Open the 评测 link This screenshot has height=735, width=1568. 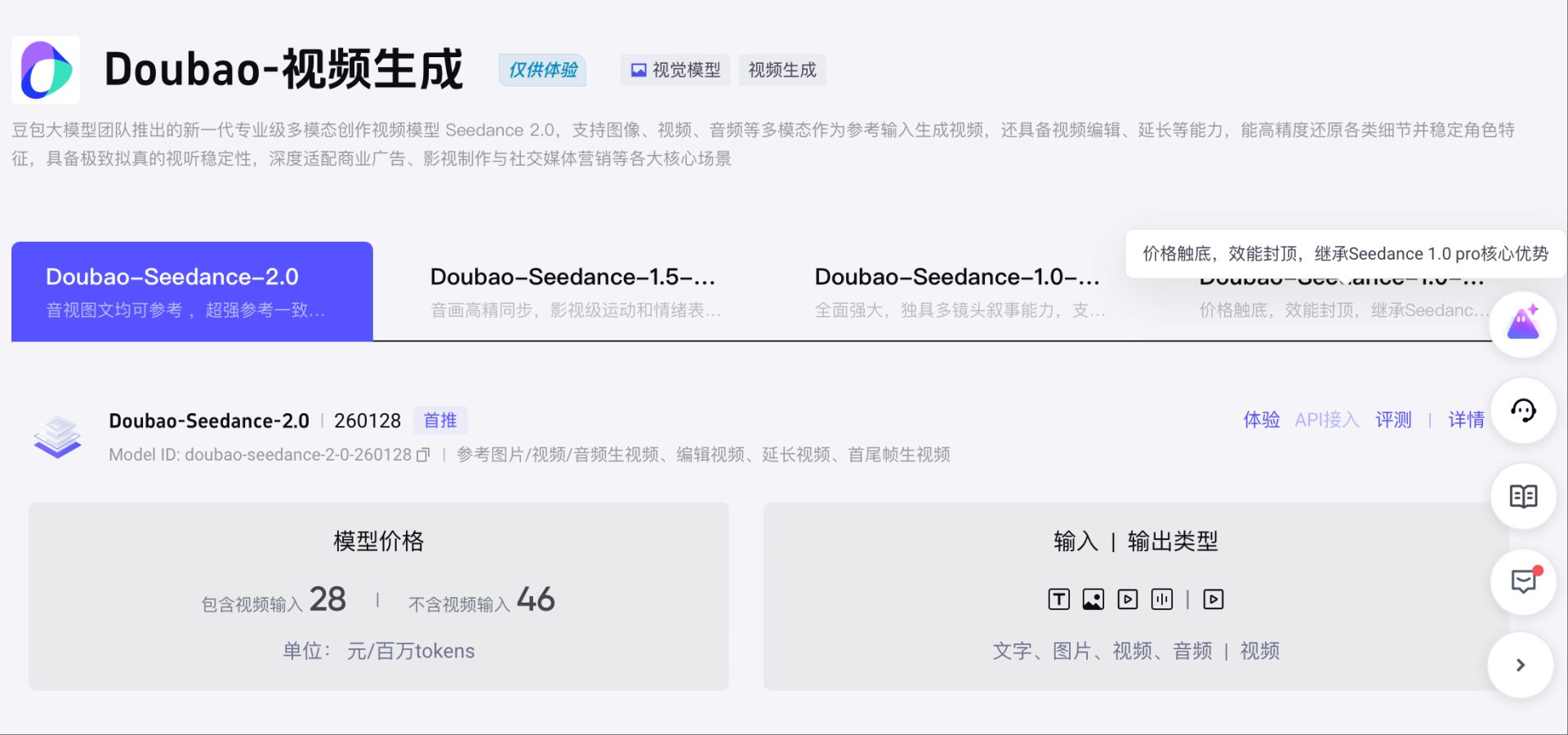(1393, 420)
